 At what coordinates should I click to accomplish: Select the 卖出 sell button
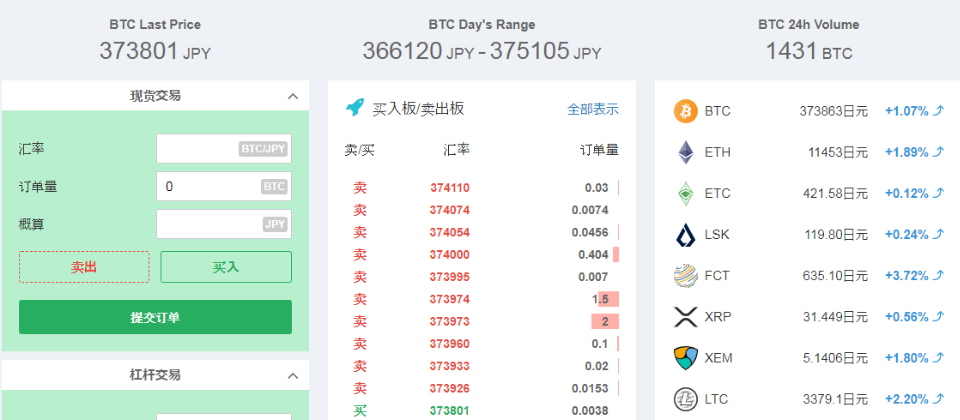tap(84, 267)
